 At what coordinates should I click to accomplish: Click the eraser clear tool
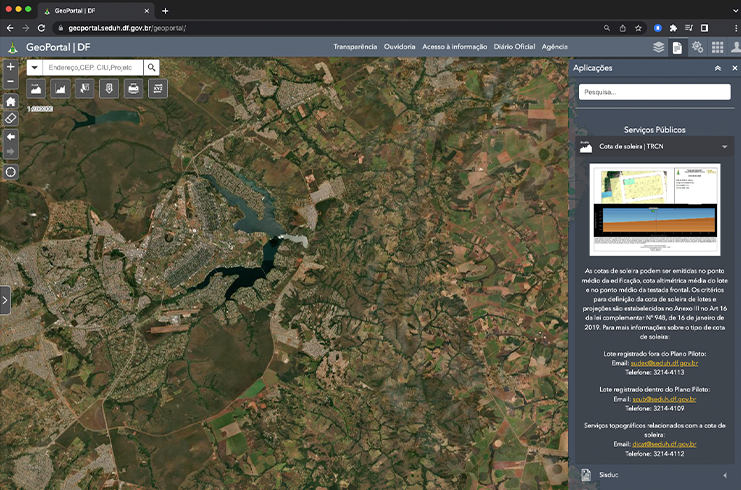pyautogui.click(x=11, y=117)
